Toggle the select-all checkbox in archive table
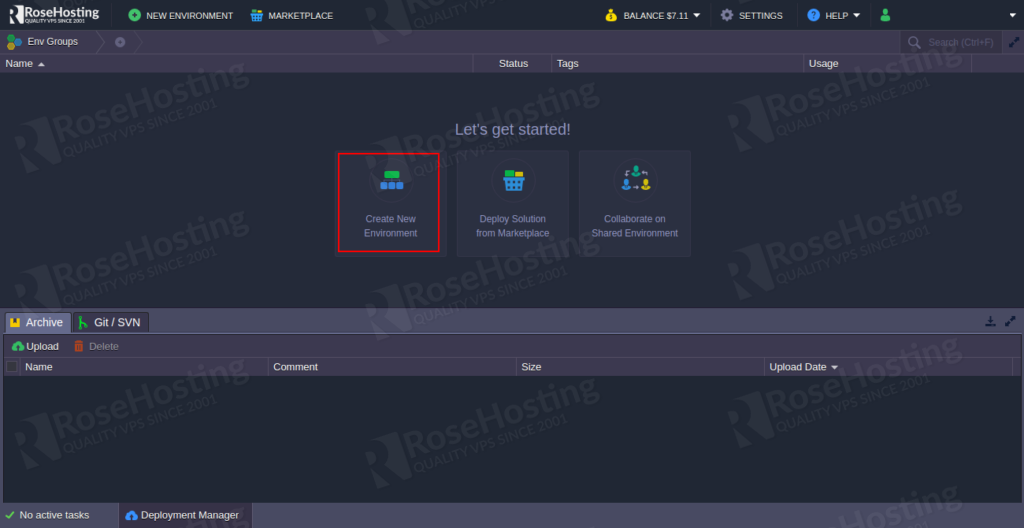This screenshot has width=1024, height=528. 12,367
